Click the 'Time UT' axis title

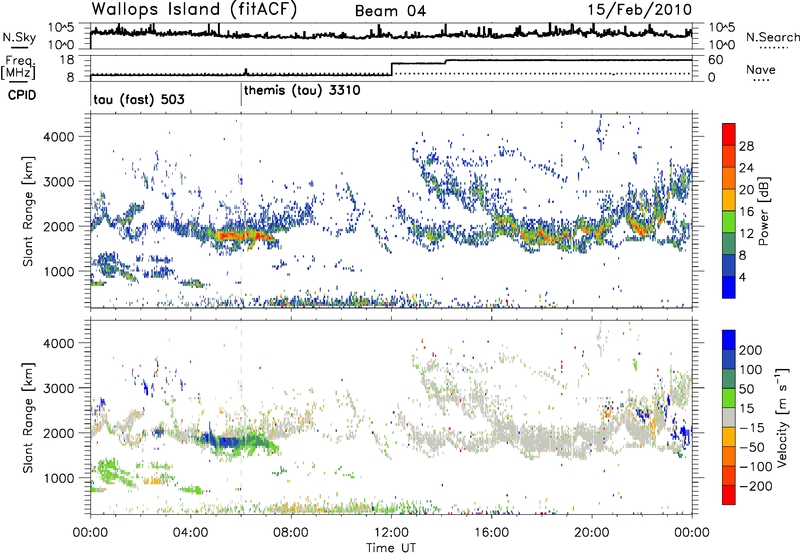point(391,548)
